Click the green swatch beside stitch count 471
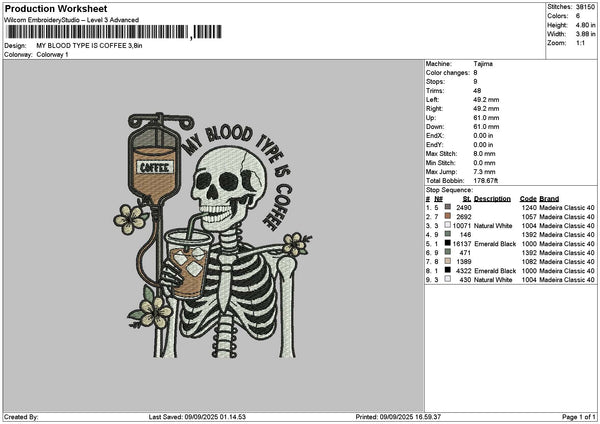600x424 pixels. (x=447, y=252)
